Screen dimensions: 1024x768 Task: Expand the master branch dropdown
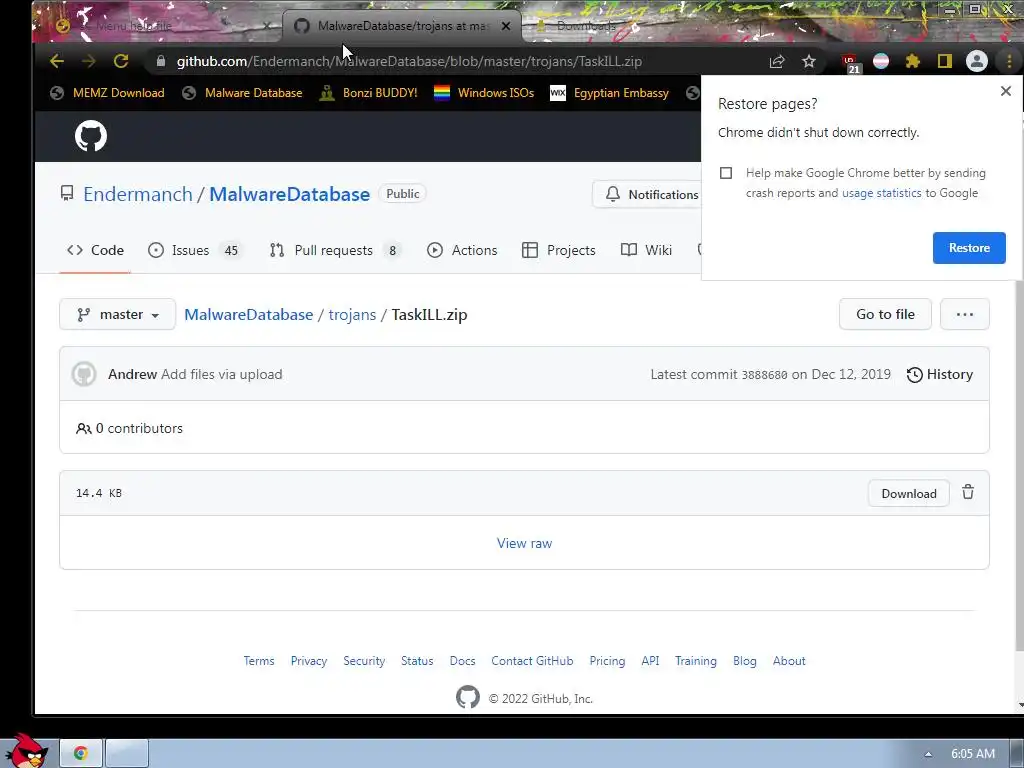(x=118, y=314)
